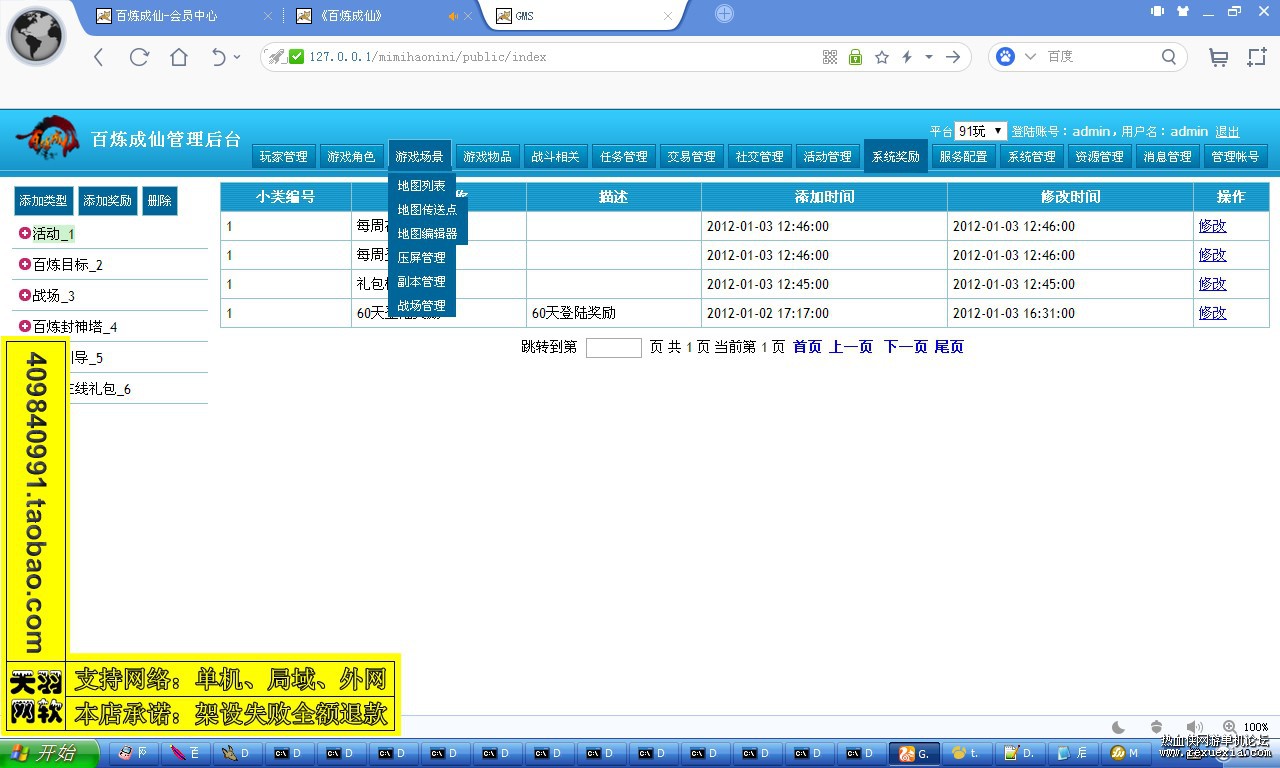Select 战场管理 from the dropdown menu
This screenshot has width=1280, height=768.
pyautogui.click(x=421, y=306)
